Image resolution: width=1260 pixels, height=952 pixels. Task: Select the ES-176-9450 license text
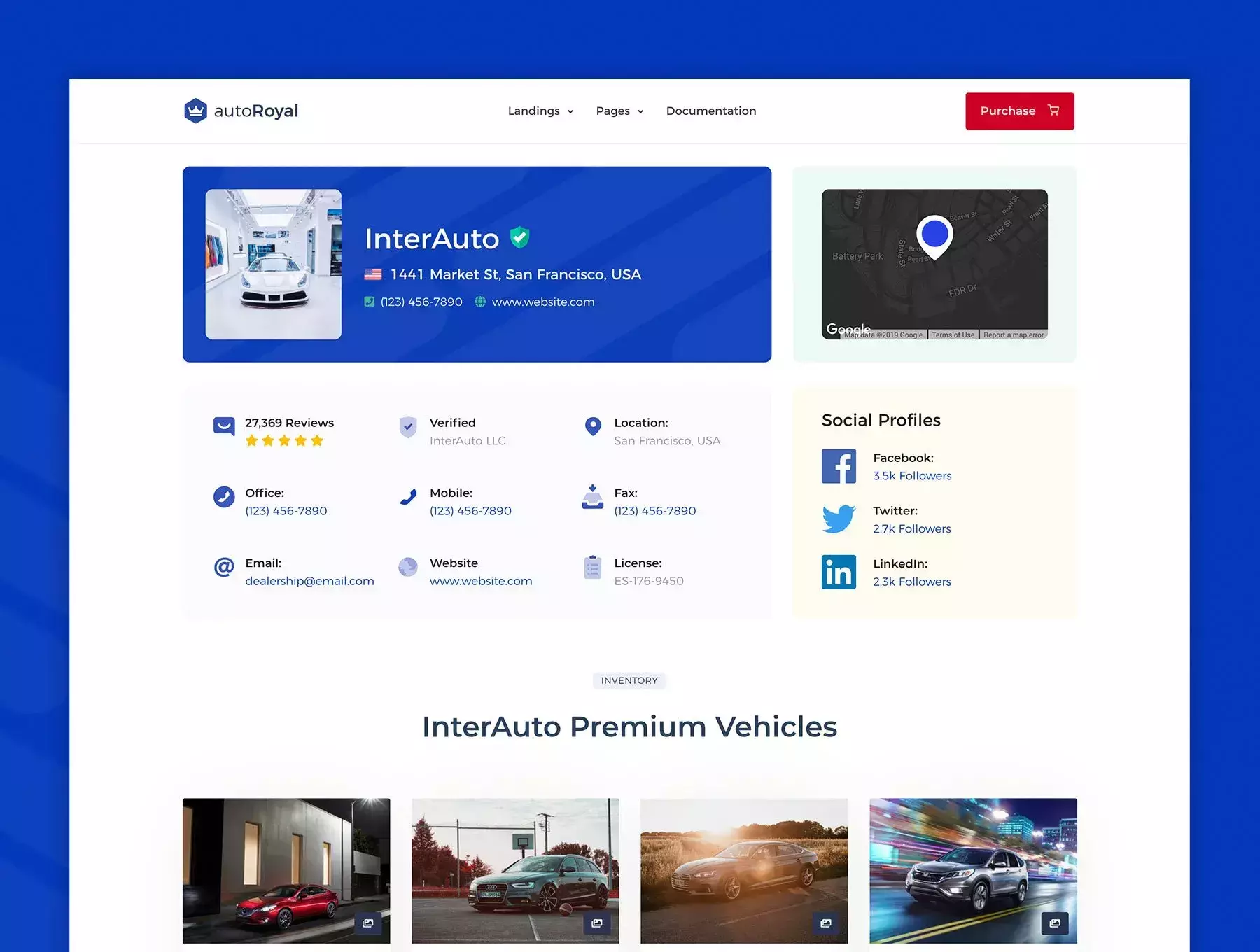(x=649, y=581)
